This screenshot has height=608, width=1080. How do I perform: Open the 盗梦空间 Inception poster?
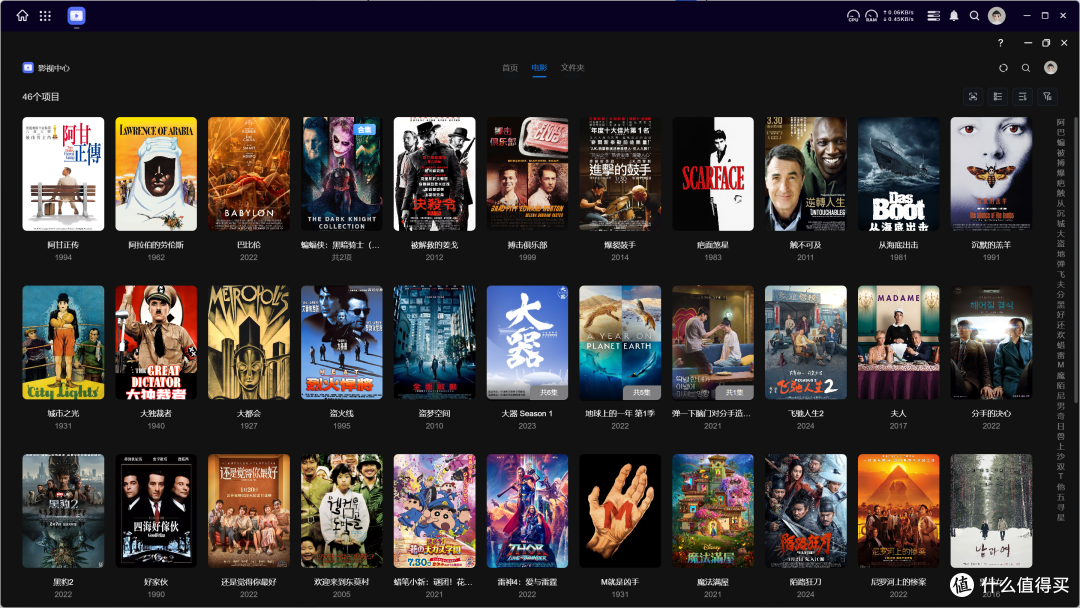435,342
